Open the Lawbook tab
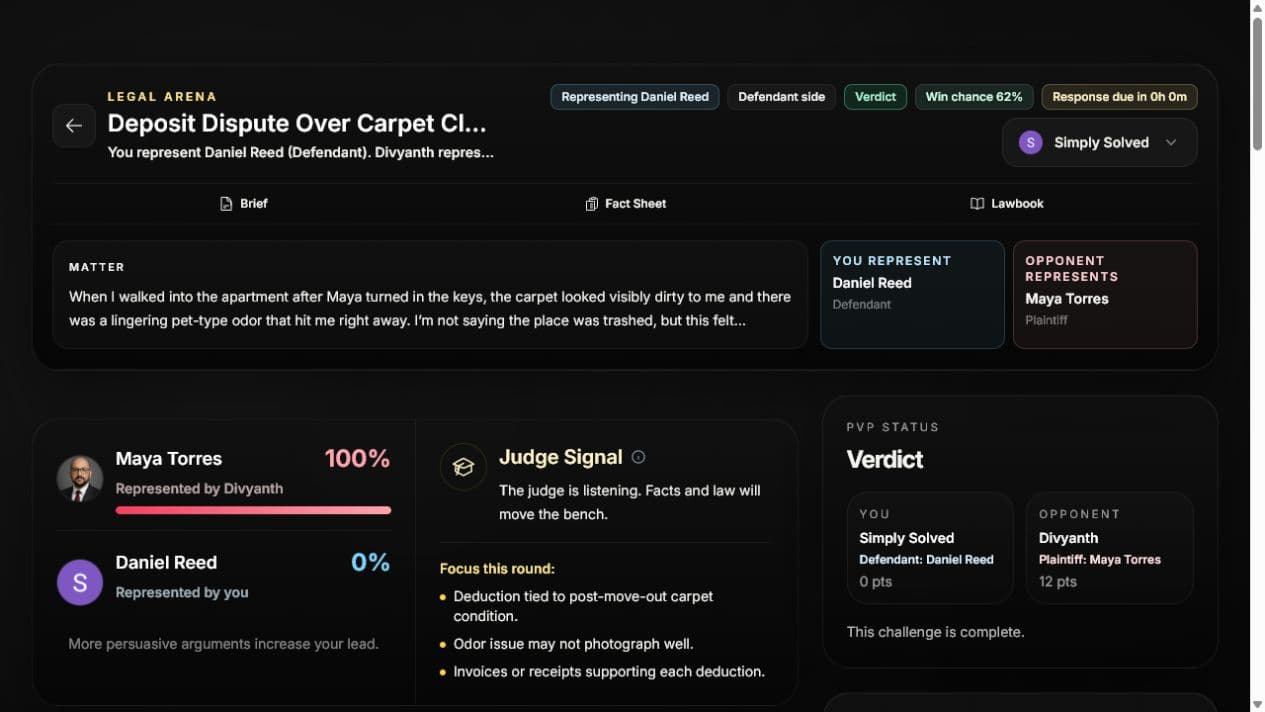Image resolution: width=1265 pixels, height=712 pixels. point(1007,204)
